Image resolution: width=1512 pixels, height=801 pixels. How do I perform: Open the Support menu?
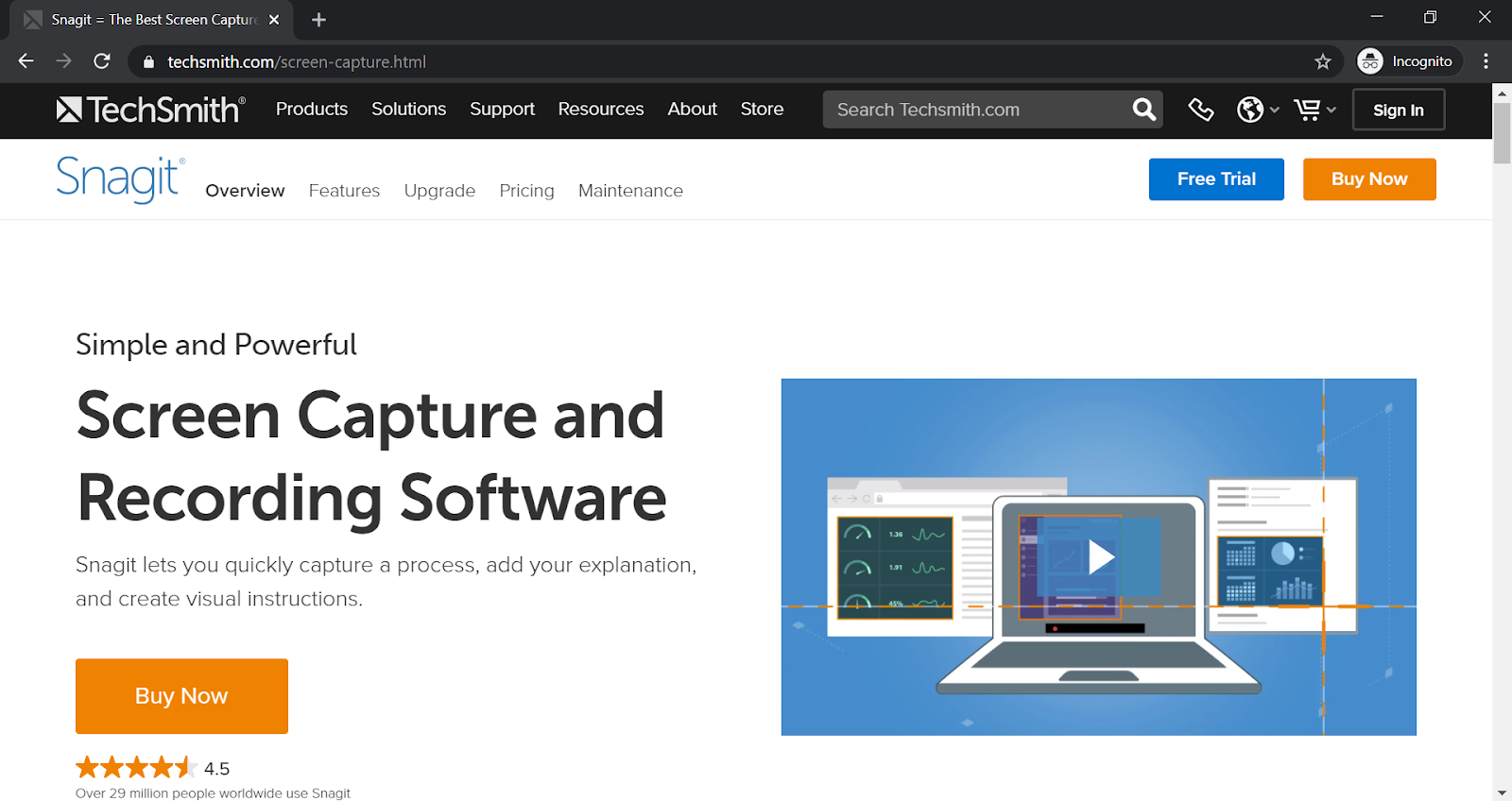point(502,110)
